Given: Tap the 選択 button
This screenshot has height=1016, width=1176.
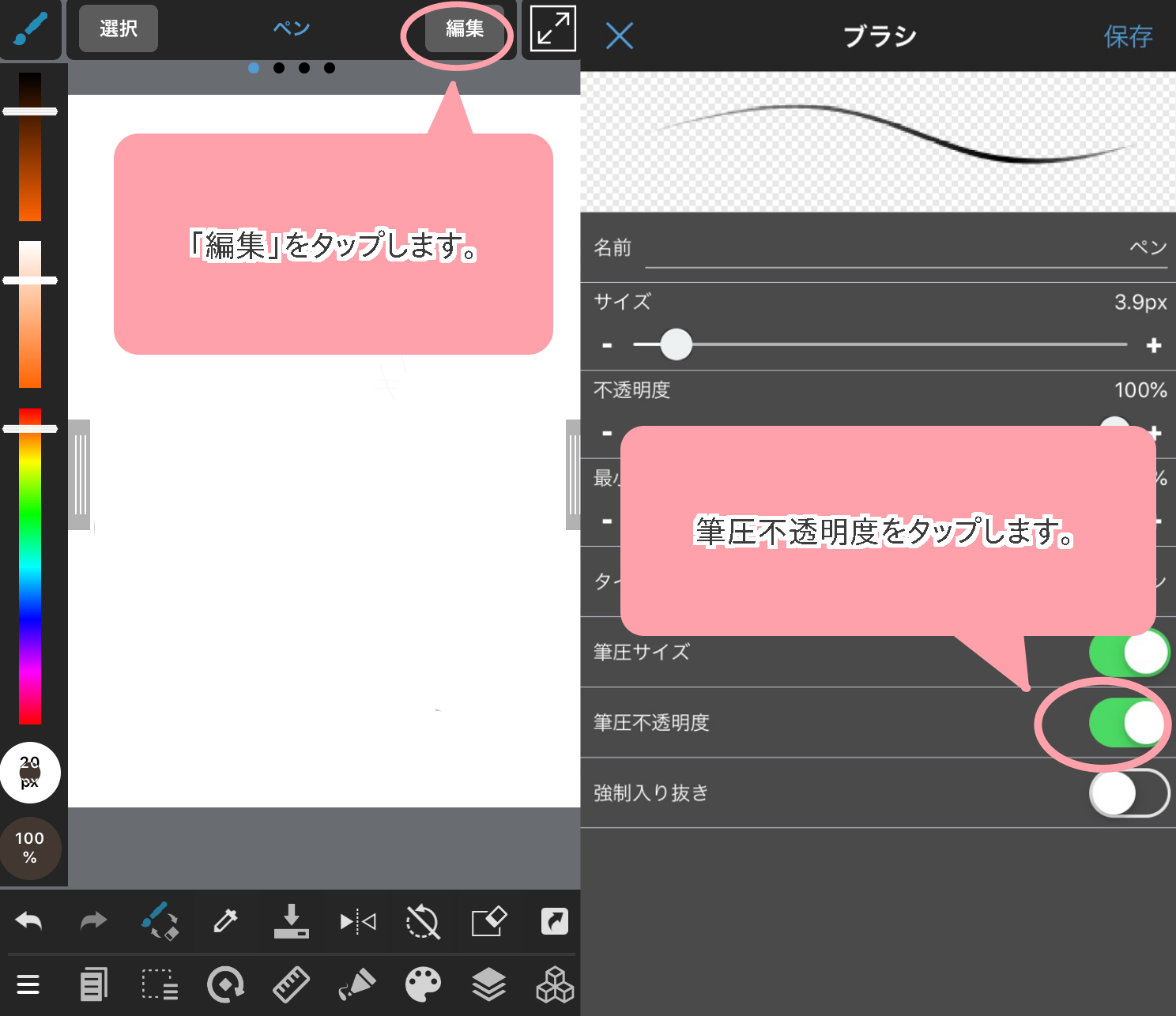Looking at the screenshot, I should tap(119, 28).
